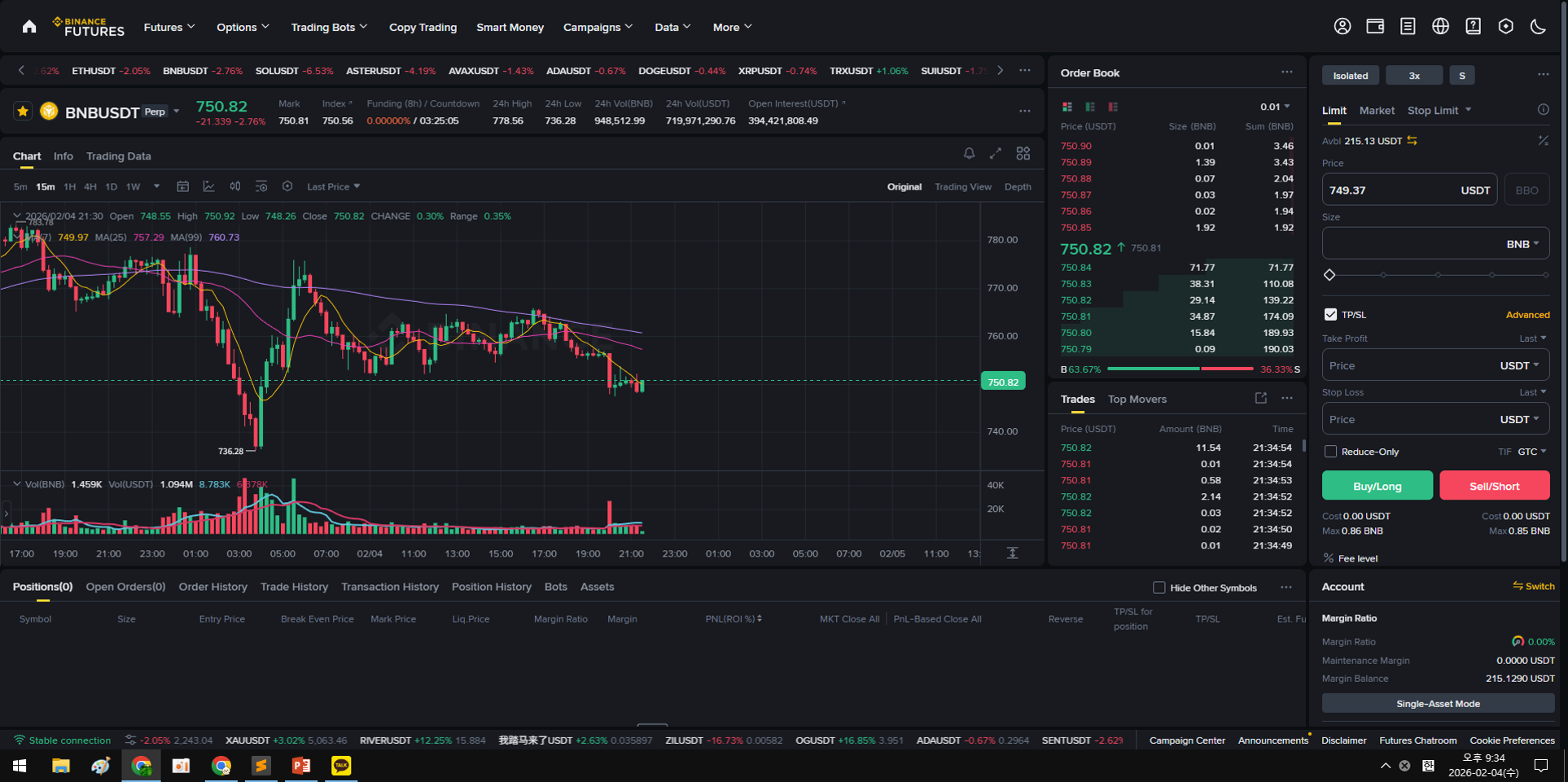Open the wallet icon in header
Screen dimensions: 1568x782
click(1375, 27)
